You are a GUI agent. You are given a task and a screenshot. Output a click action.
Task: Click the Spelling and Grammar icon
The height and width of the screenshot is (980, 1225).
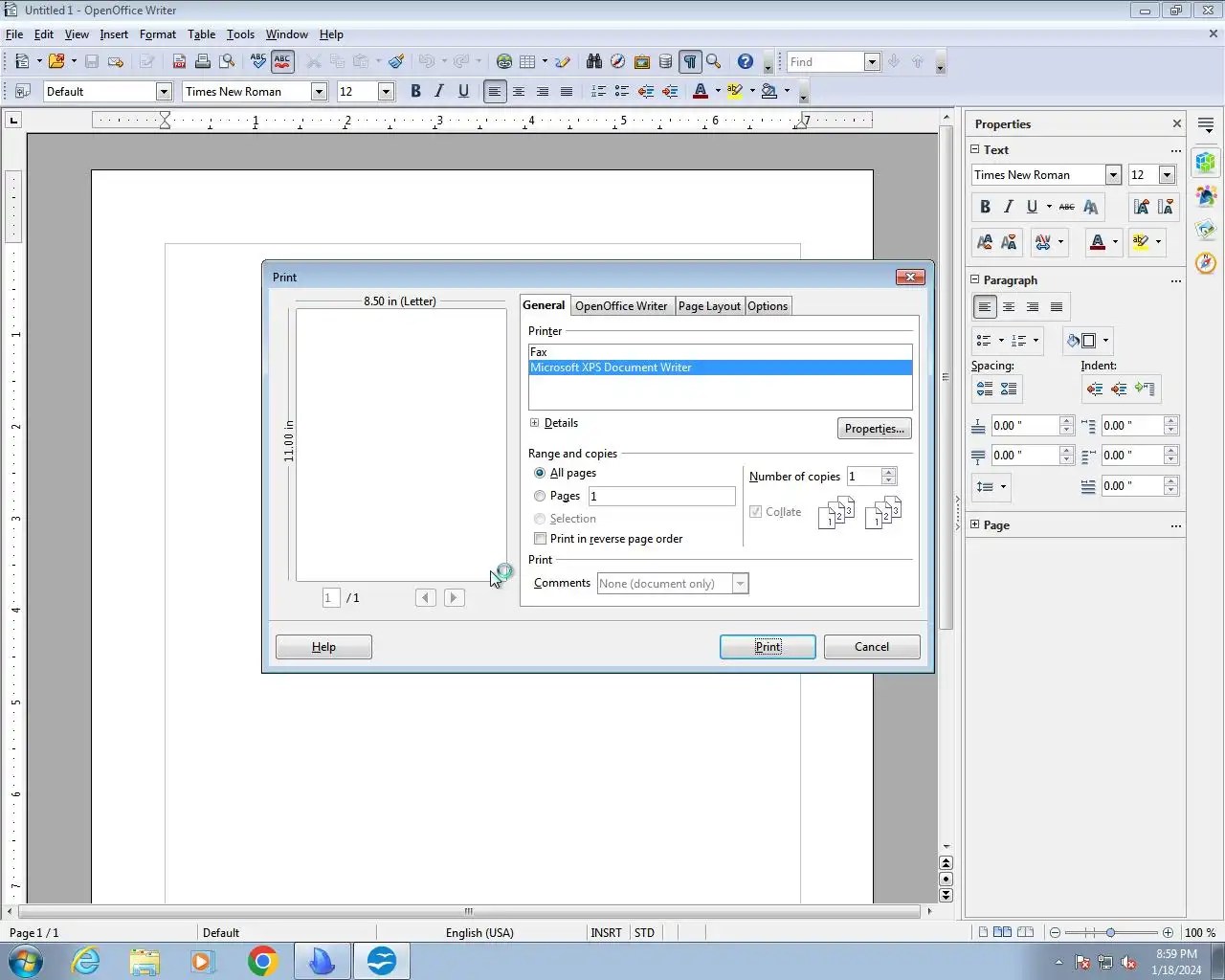[x=258, y=61]
